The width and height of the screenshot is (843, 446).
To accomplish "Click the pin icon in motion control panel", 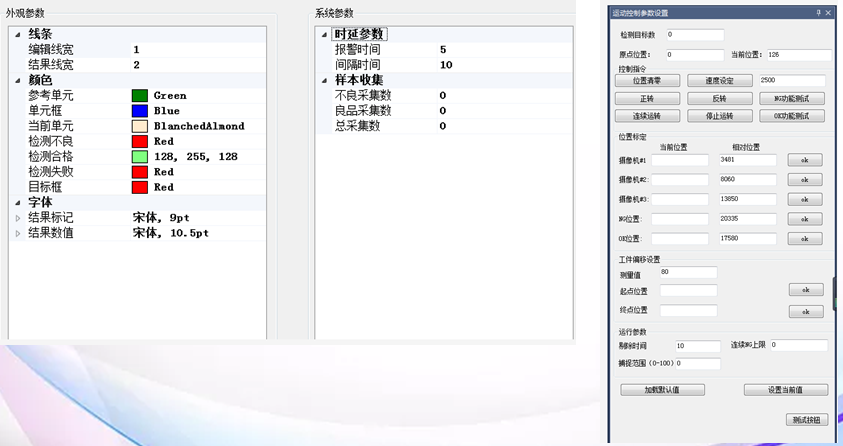I will pos(819,13).
